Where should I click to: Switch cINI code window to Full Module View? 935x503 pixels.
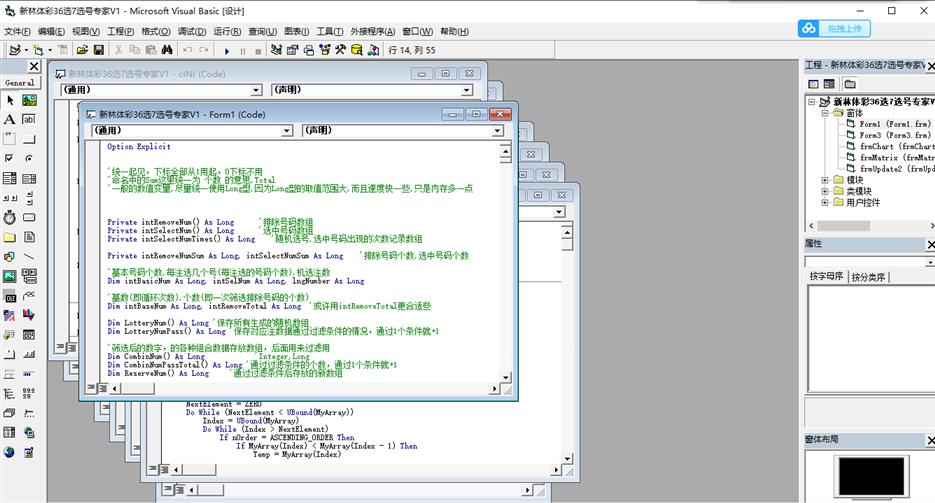click(72, 347)
